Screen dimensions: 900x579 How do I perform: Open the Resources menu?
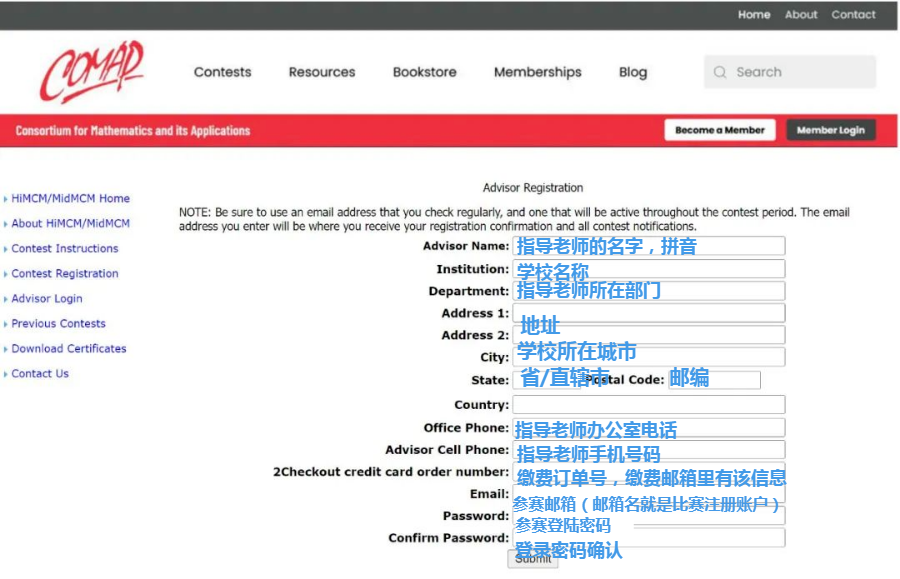[321, 72]
